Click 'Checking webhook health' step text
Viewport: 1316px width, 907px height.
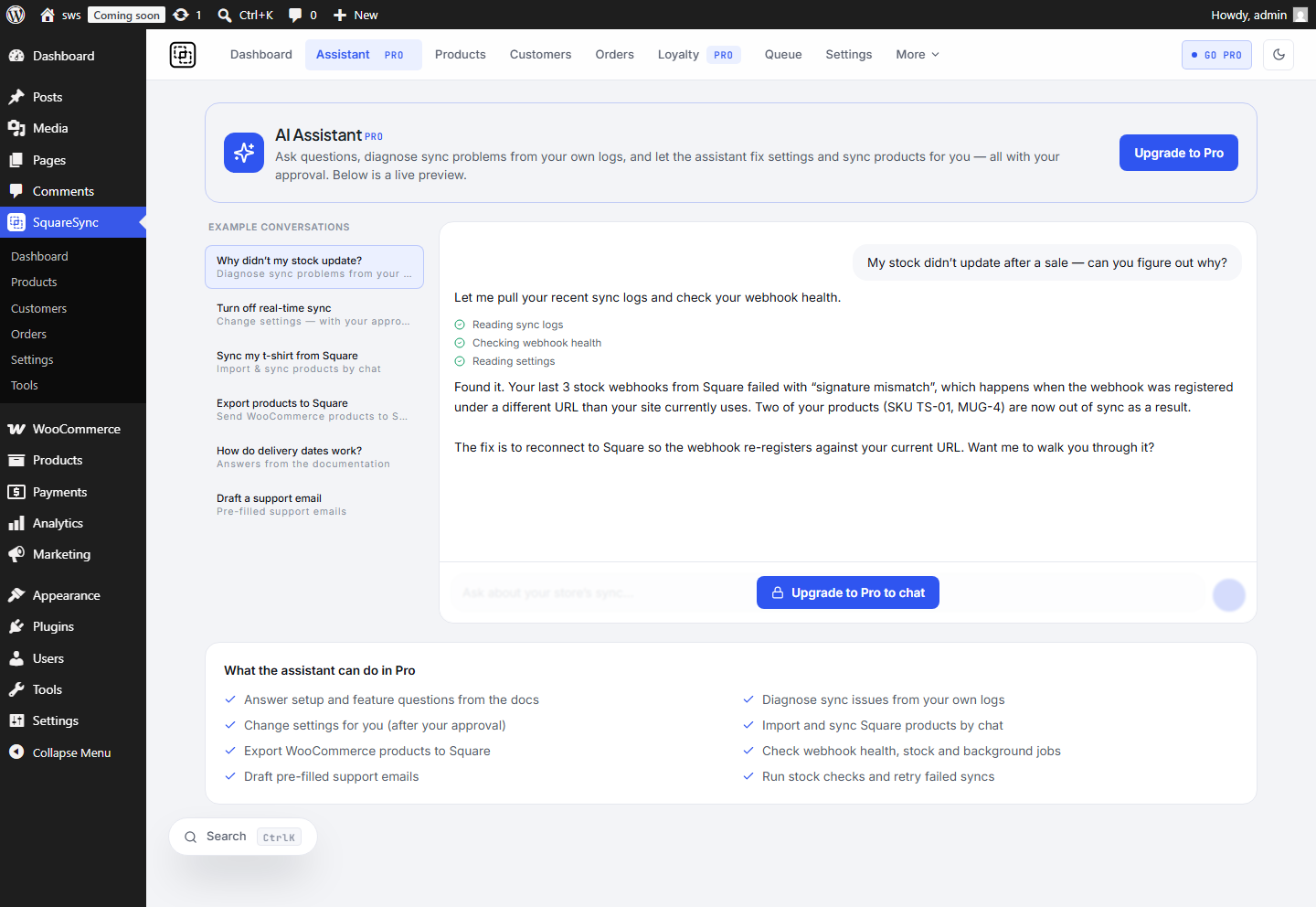[x=536, y=343]
